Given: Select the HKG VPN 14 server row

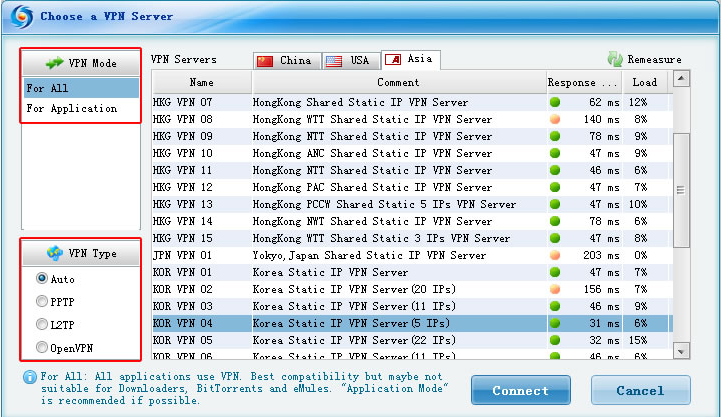Looking at the screenshot, I should [412, 221].
